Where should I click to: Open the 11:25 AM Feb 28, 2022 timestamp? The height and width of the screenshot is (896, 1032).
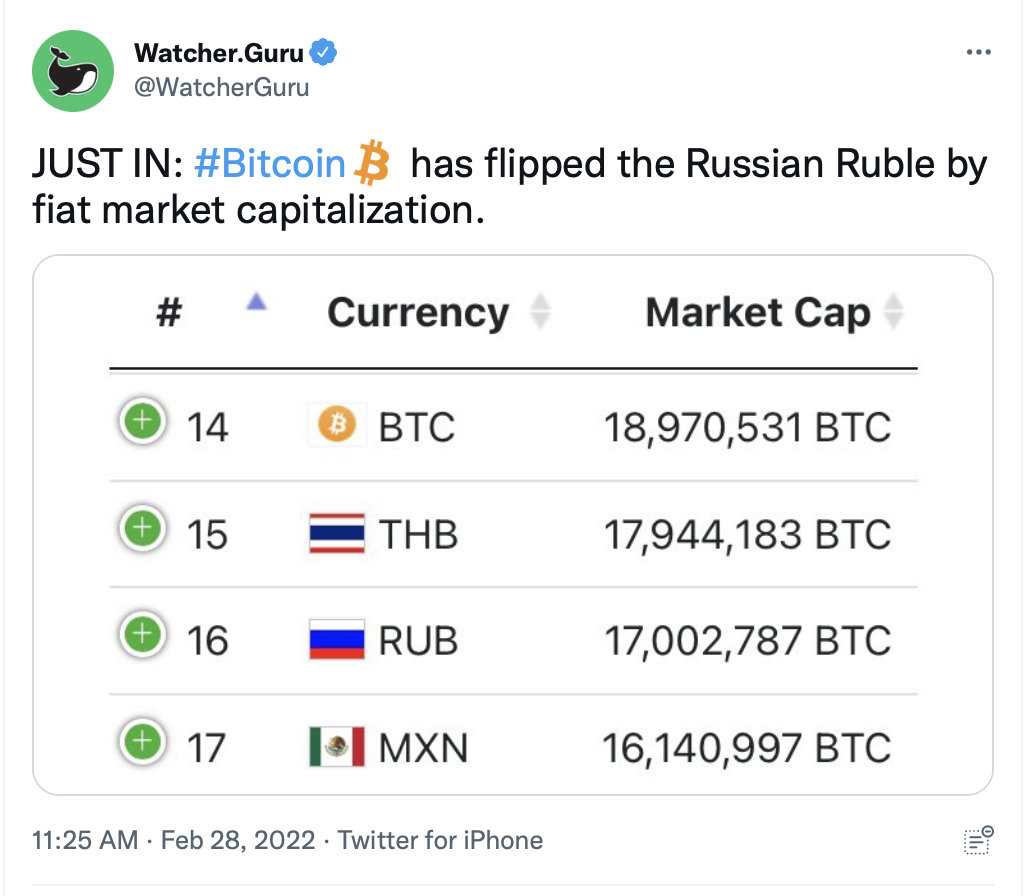click(x=174, y=840)
